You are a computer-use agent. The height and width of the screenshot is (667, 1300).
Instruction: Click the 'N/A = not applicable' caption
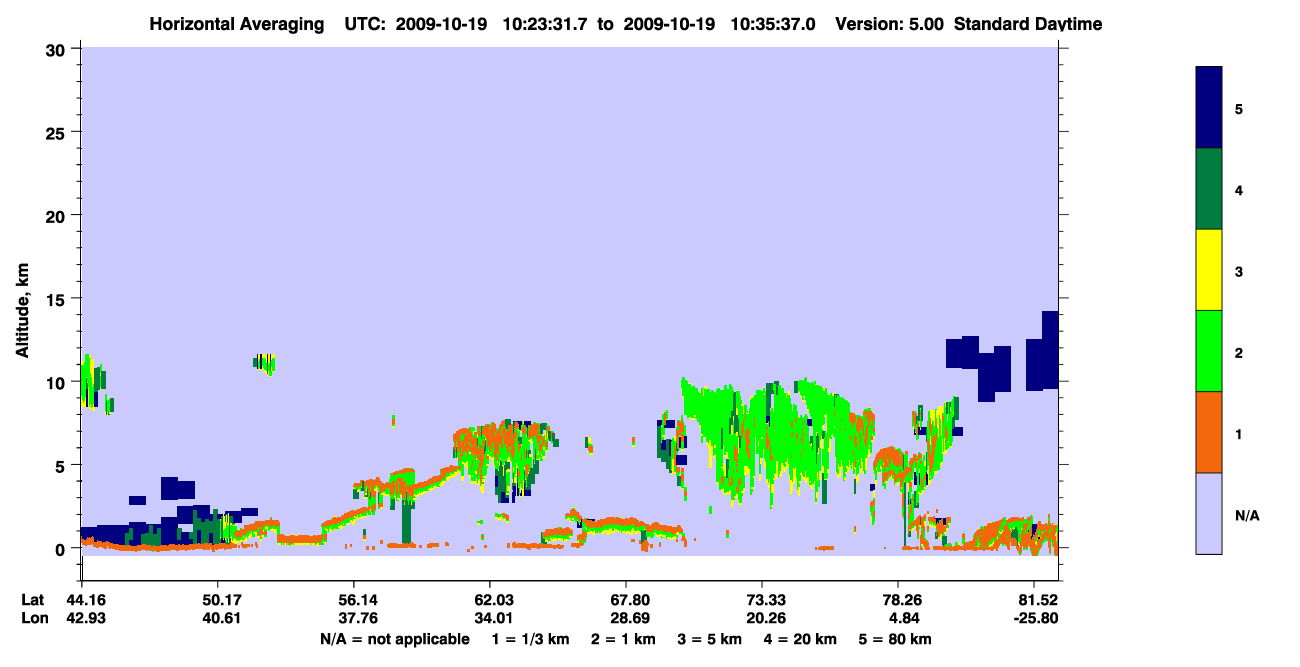(x=394, y=639)
